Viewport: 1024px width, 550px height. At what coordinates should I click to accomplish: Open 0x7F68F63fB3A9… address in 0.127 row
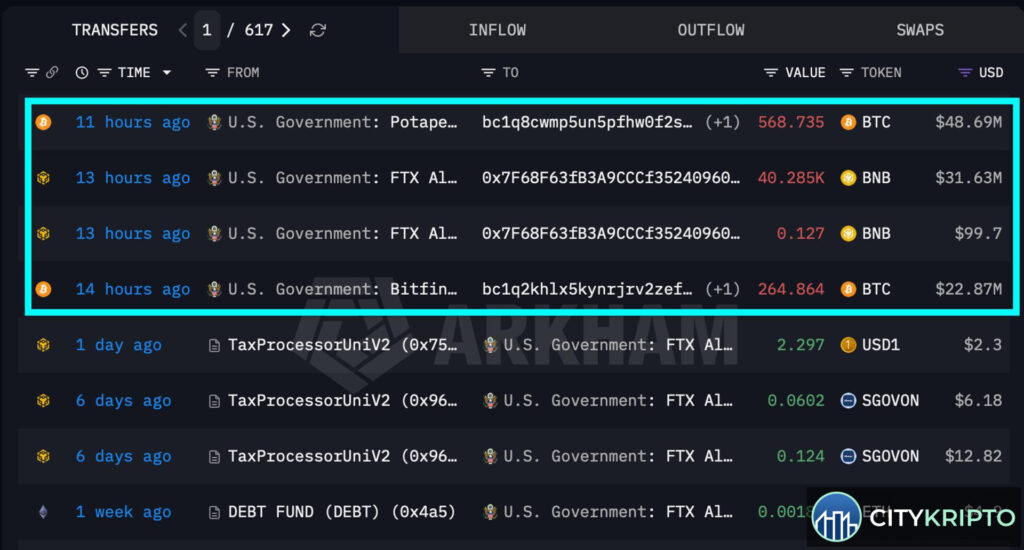point(611,233)
